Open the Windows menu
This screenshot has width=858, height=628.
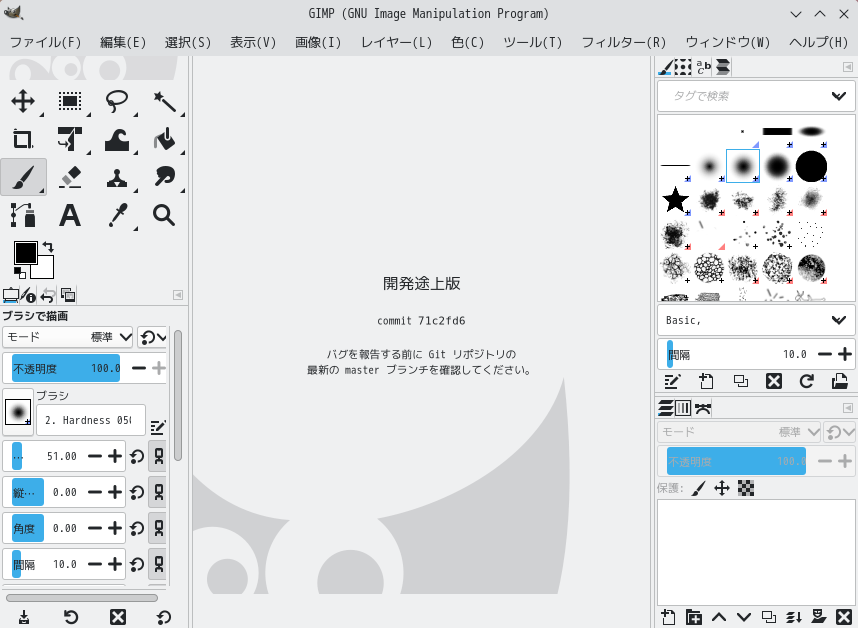[728, 42]
